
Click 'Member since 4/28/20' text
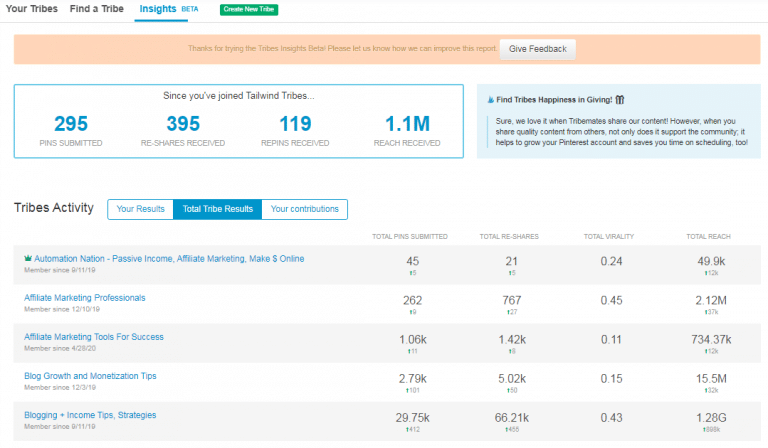click(x=60, y=349)
